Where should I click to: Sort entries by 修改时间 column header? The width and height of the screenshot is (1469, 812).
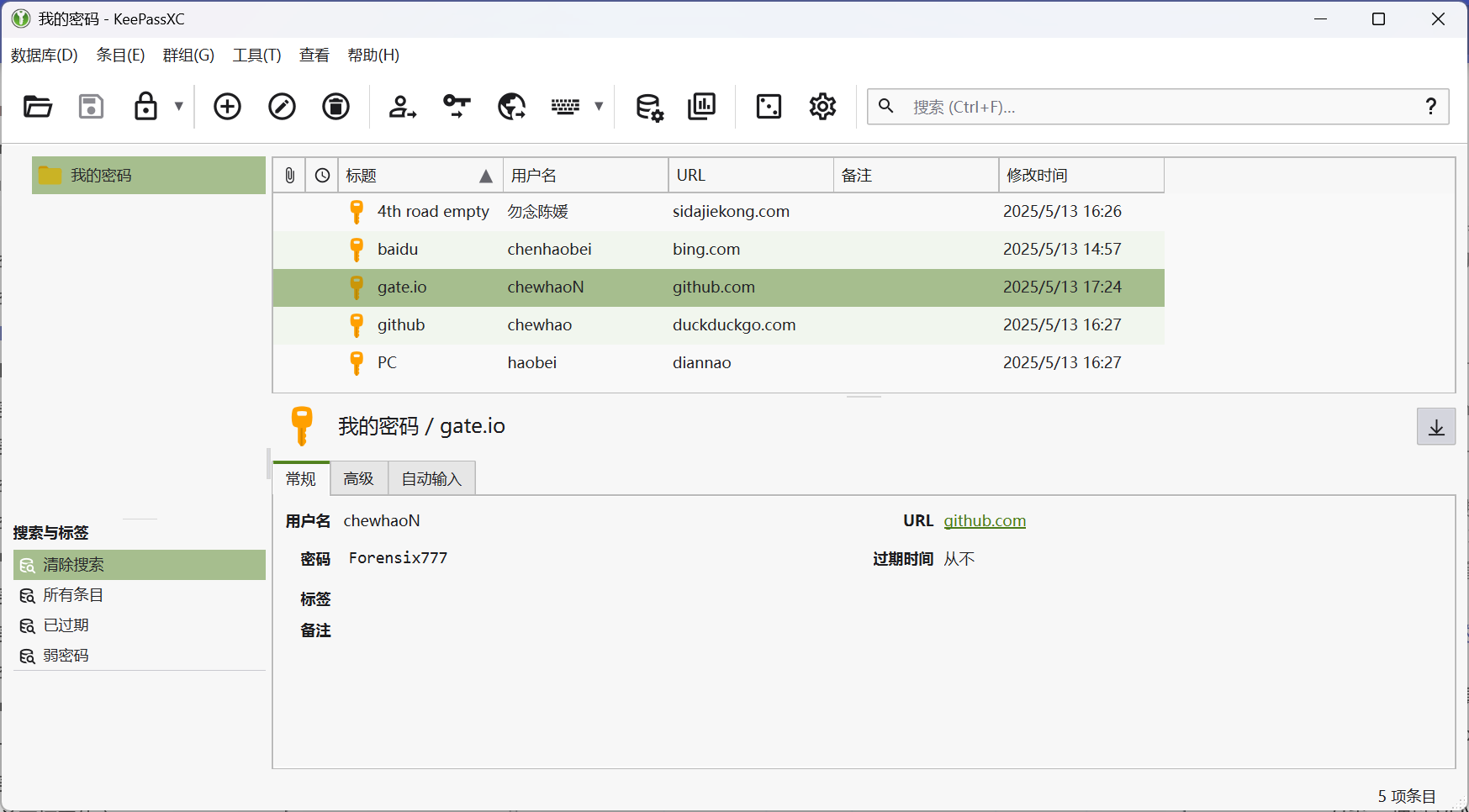point(1081,176)
